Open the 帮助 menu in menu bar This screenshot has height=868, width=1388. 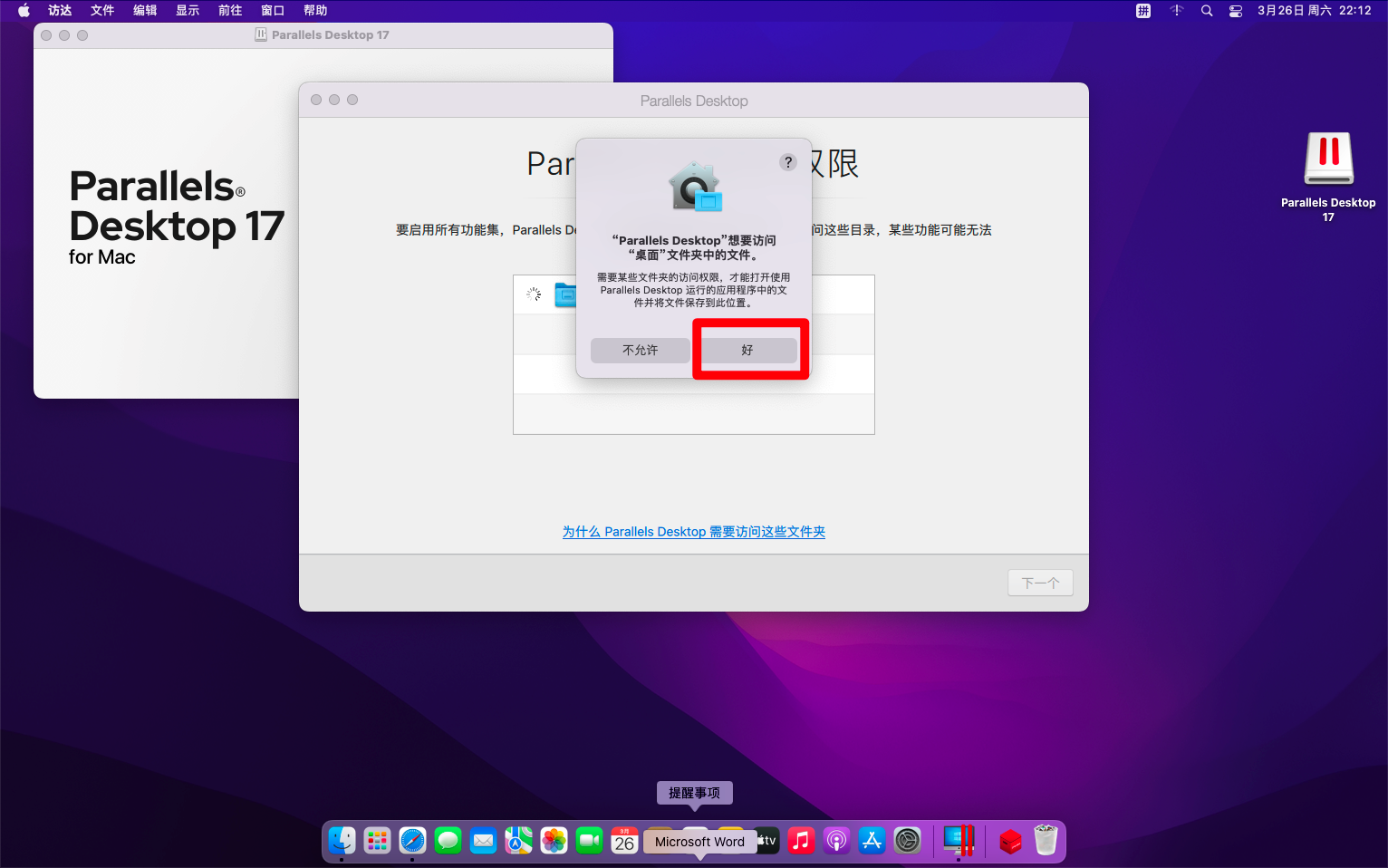click(x=315, y=11)
